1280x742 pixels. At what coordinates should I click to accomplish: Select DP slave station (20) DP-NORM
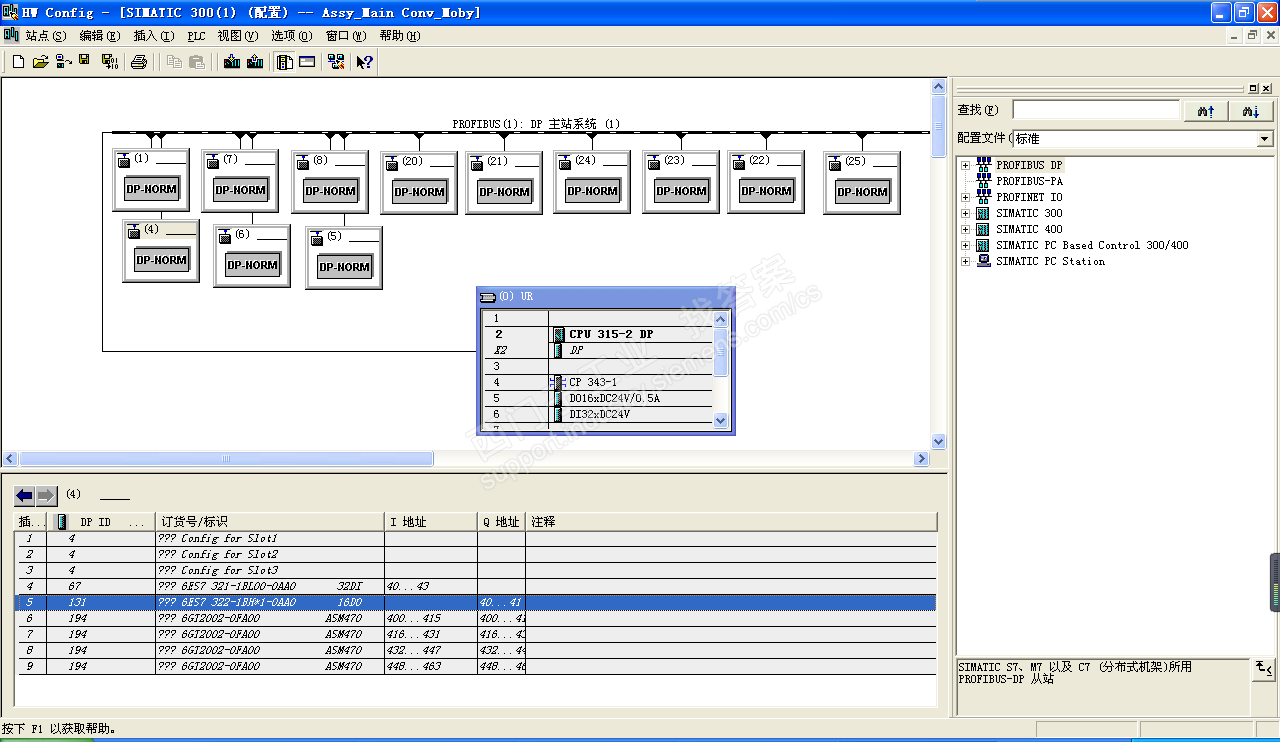pos(419,182)
